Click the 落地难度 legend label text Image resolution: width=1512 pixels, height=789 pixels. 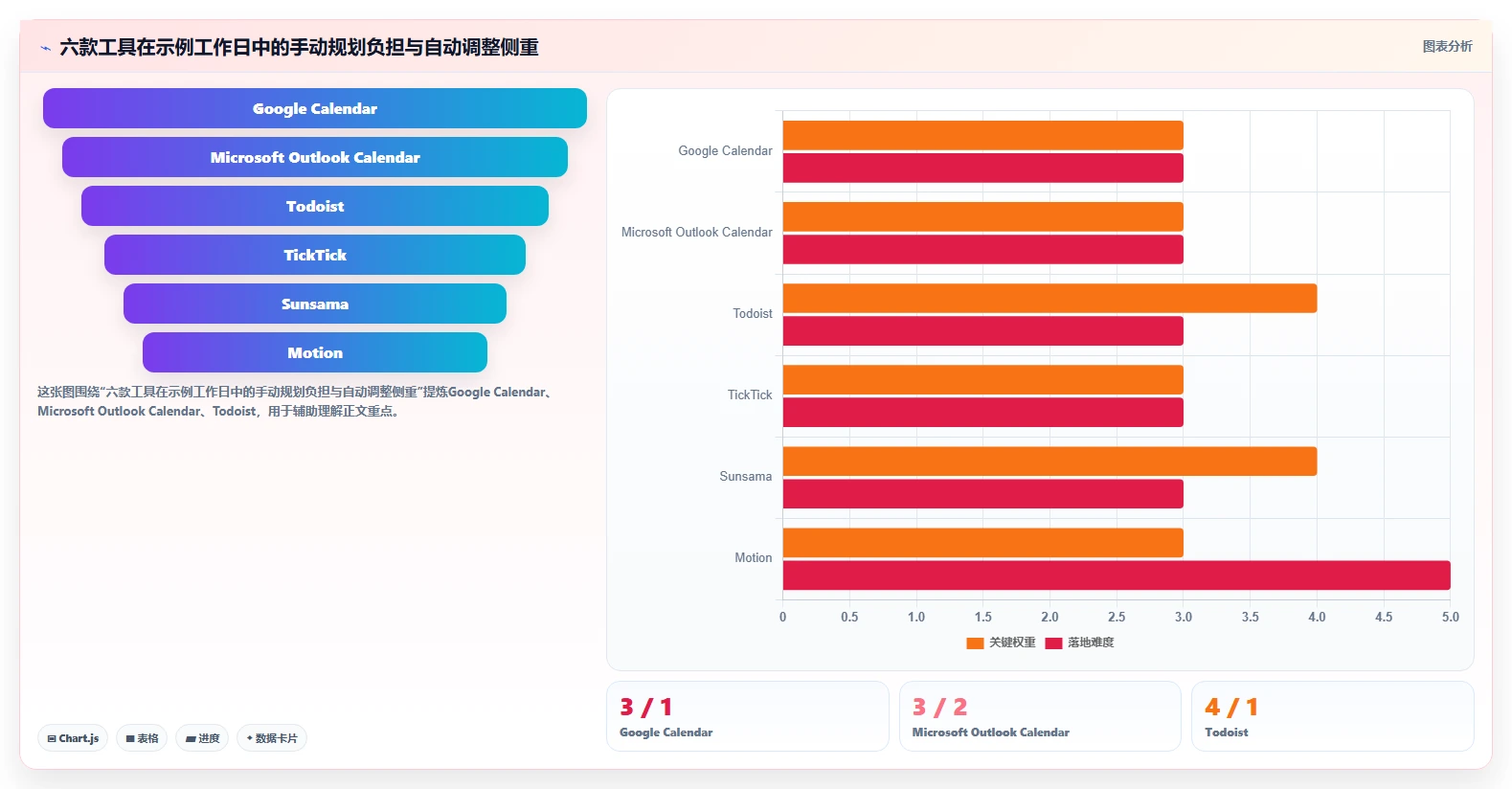pyautogui.click(x=1091, y=642)
